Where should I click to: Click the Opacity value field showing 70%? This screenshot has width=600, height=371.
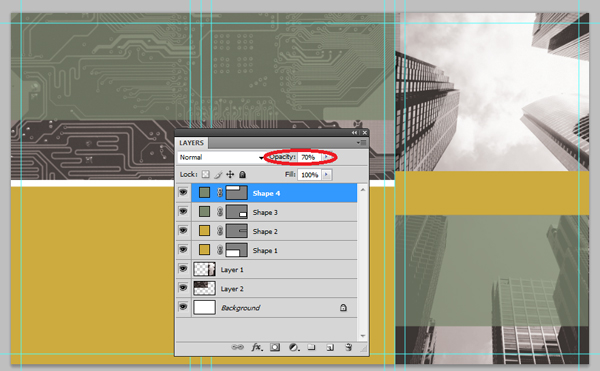click(x=309, y=157)
